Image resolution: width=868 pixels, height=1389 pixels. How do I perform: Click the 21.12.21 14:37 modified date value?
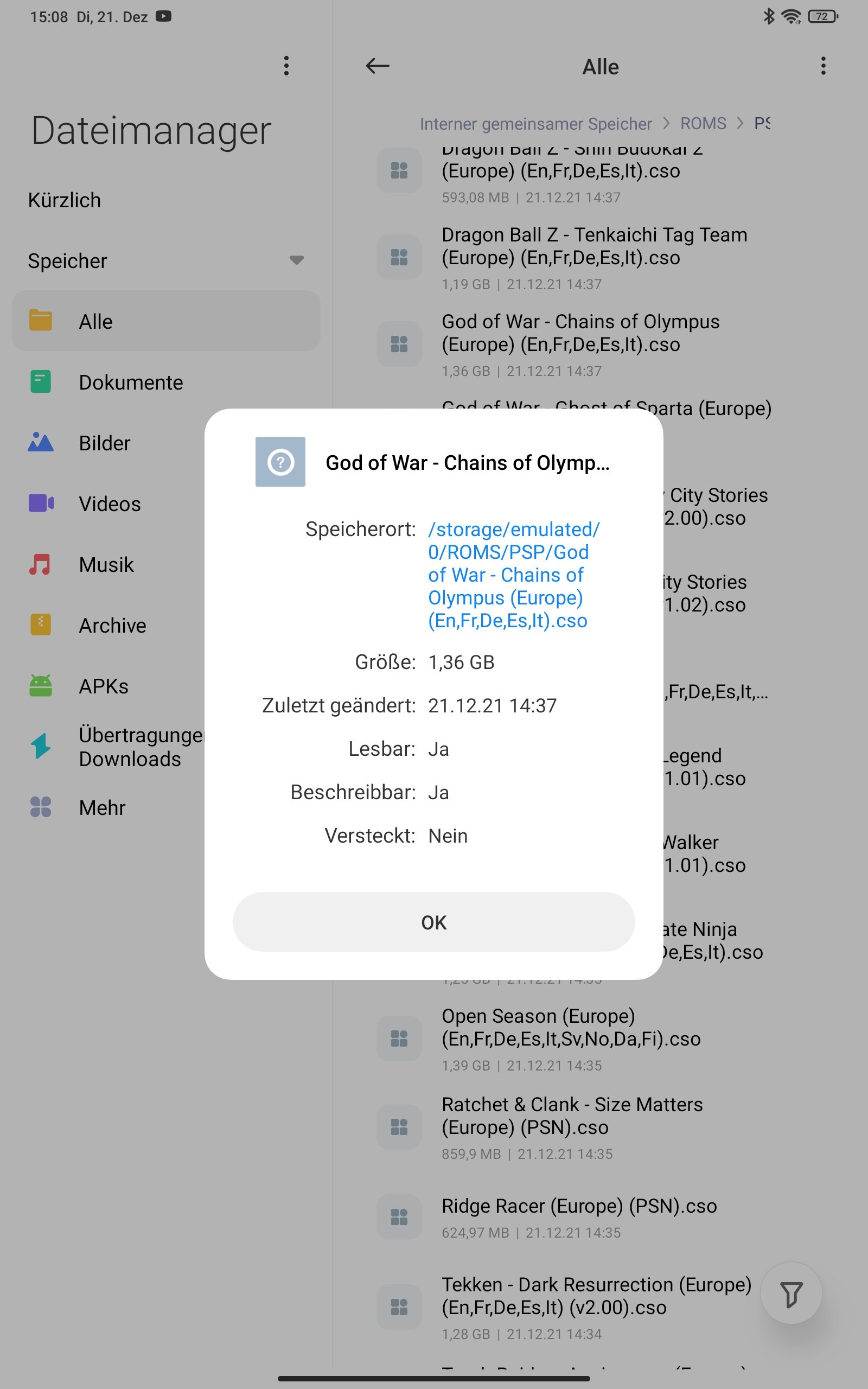click(492, 705)
